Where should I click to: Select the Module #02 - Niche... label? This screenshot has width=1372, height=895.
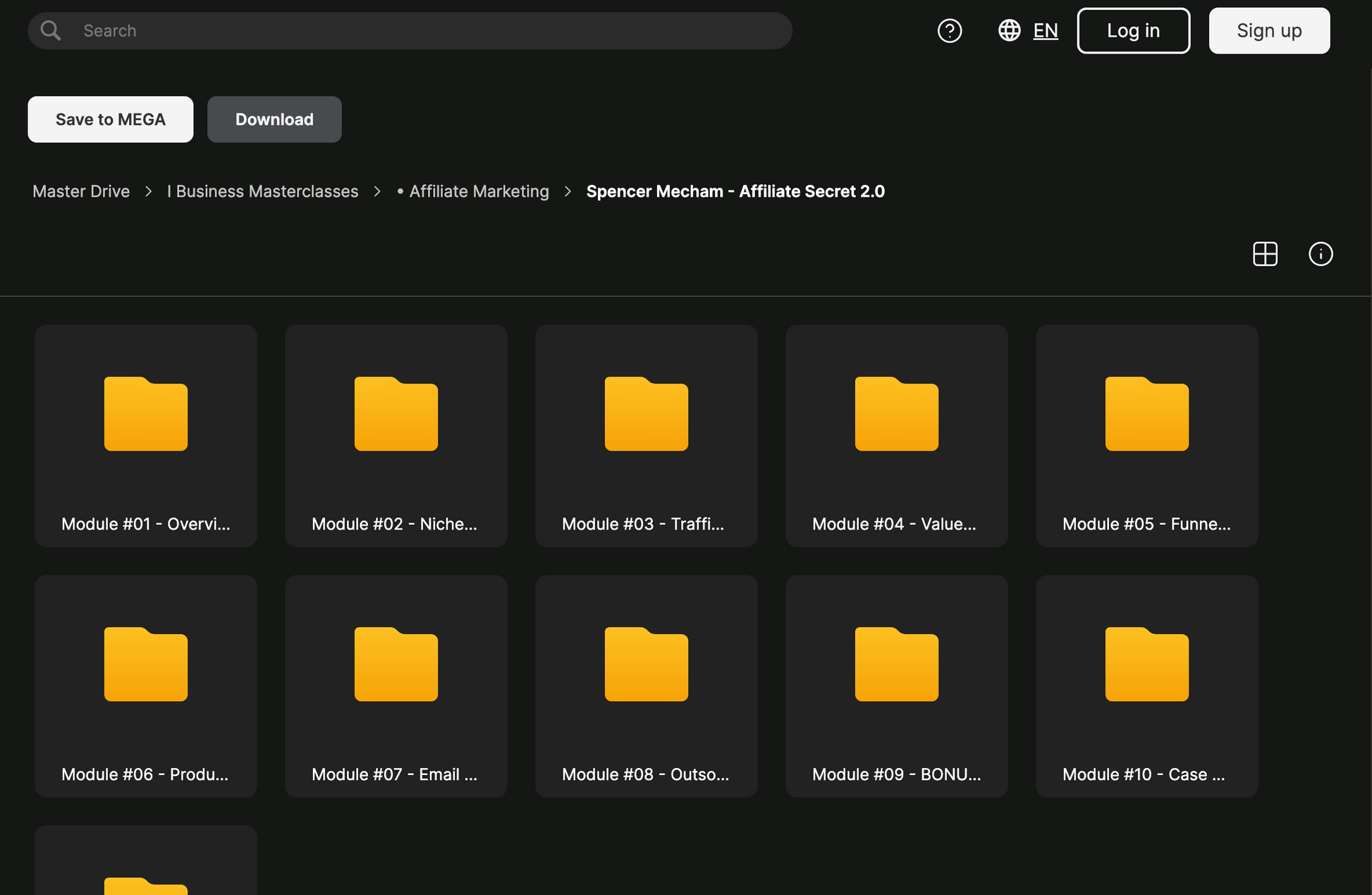[x=395, y=524]
